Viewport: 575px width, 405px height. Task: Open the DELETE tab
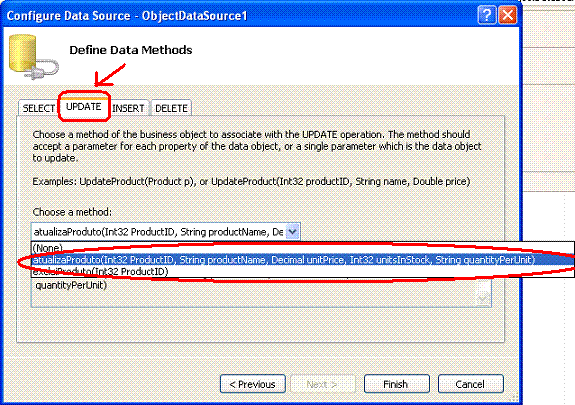coord(171,108)
